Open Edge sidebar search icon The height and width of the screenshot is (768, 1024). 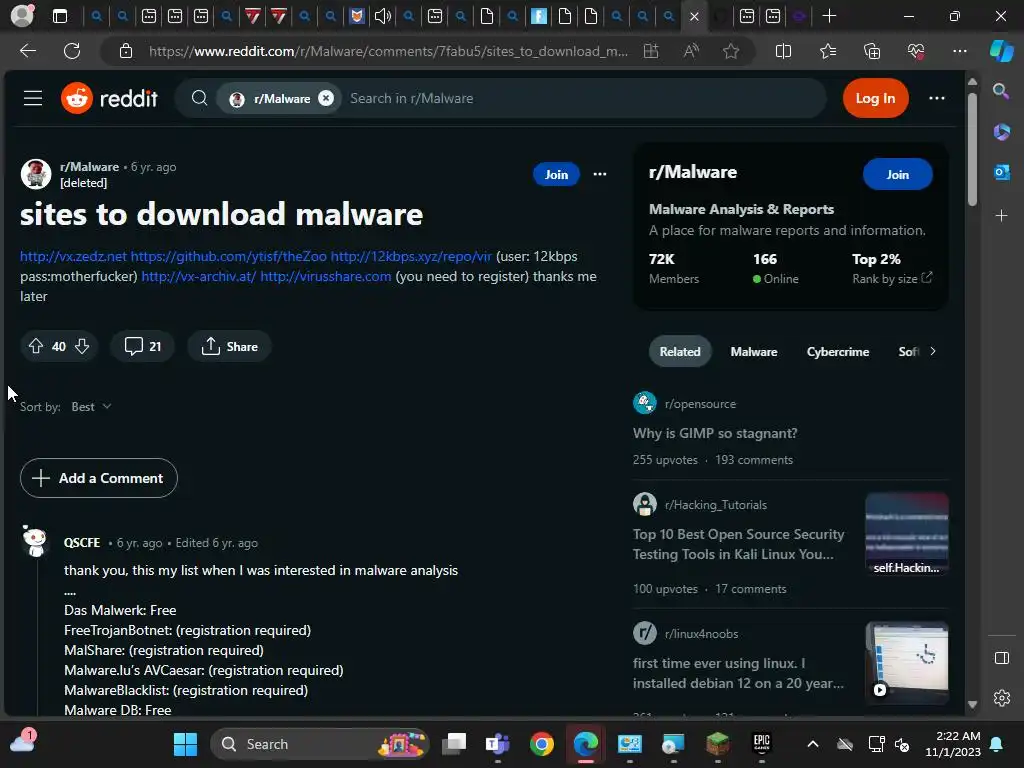click(1001, 91)
